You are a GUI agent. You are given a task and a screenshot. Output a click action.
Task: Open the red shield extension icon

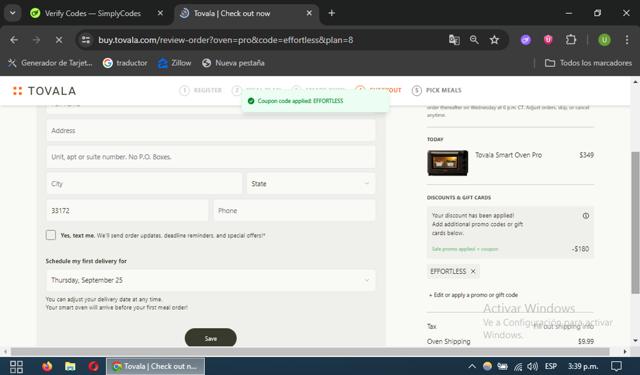(x=548, y=40)
